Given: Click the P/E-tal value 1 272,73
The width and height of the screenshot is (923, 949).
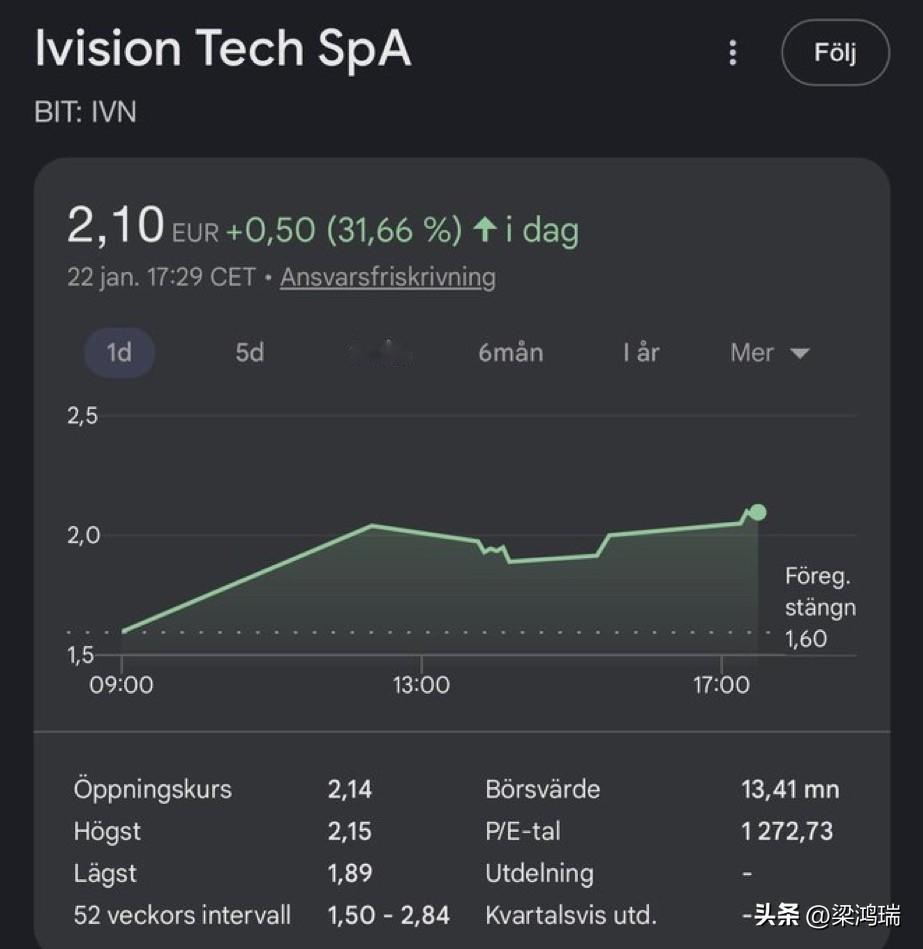Looking at the screenshot, I should click(786, 831).
